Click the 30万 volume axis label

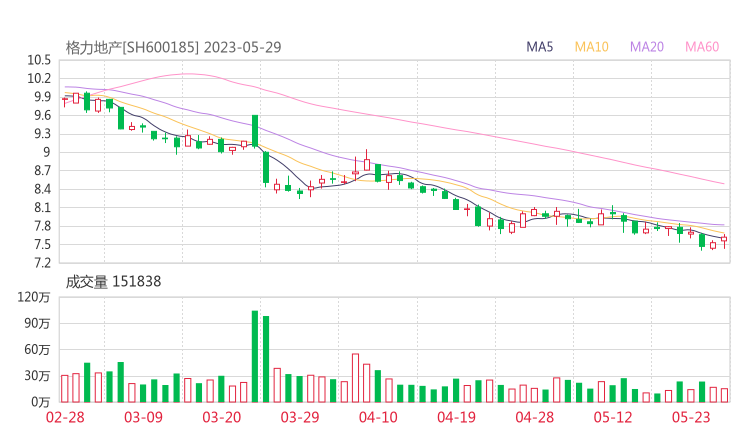[37, 376]
